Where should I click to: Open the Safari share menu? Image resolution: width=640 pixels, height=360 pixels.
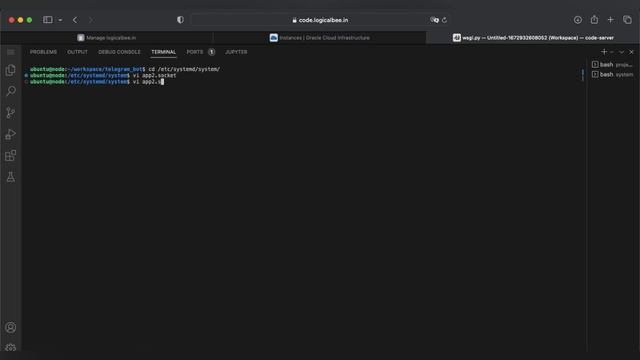coord(594,20)
